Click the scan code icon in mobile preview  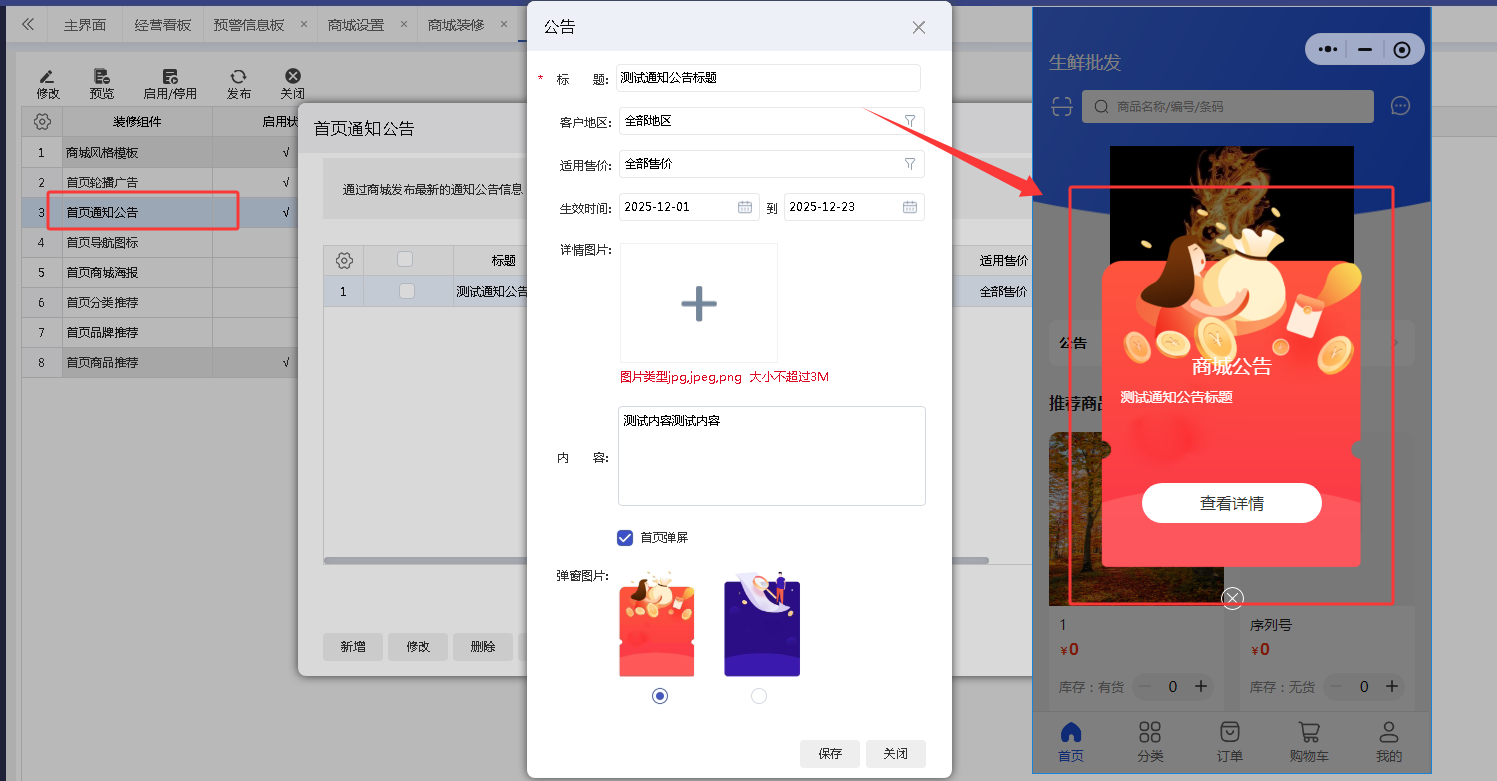tap(1061, 106)
